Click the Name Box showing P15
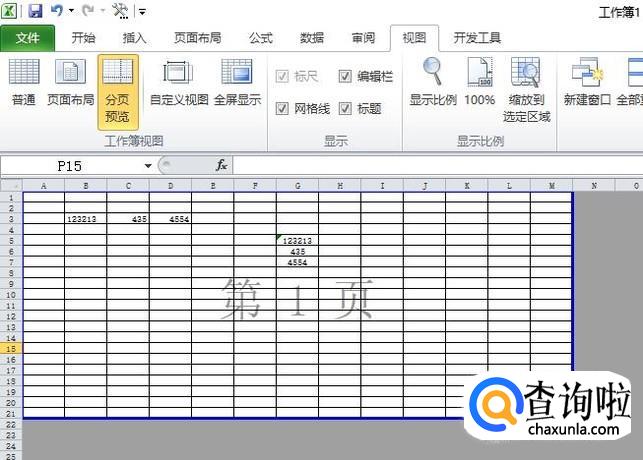The height and width of the screenshot is (460, 643). coord(70,166)
